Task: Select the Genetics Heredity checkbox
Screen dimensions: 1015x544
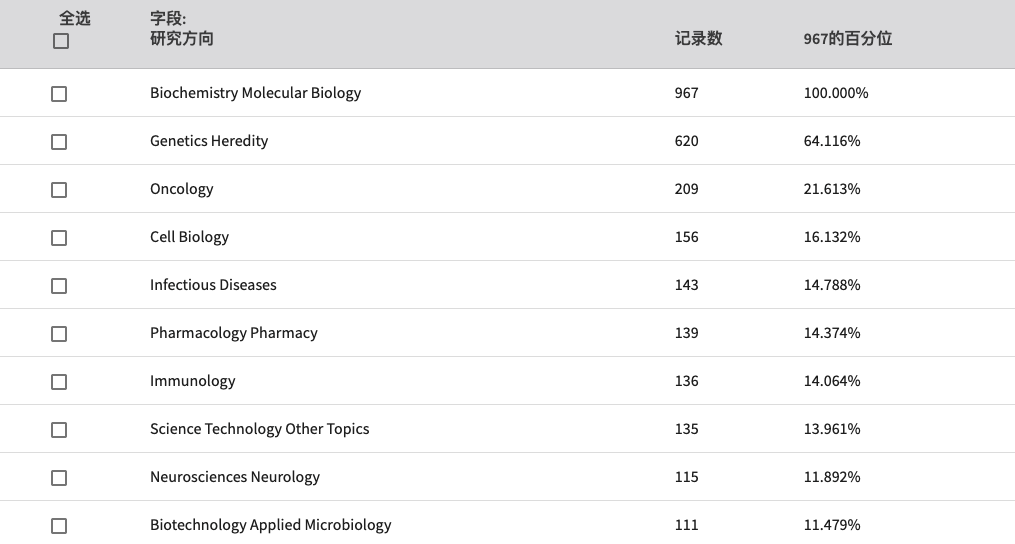Action: 59,142
